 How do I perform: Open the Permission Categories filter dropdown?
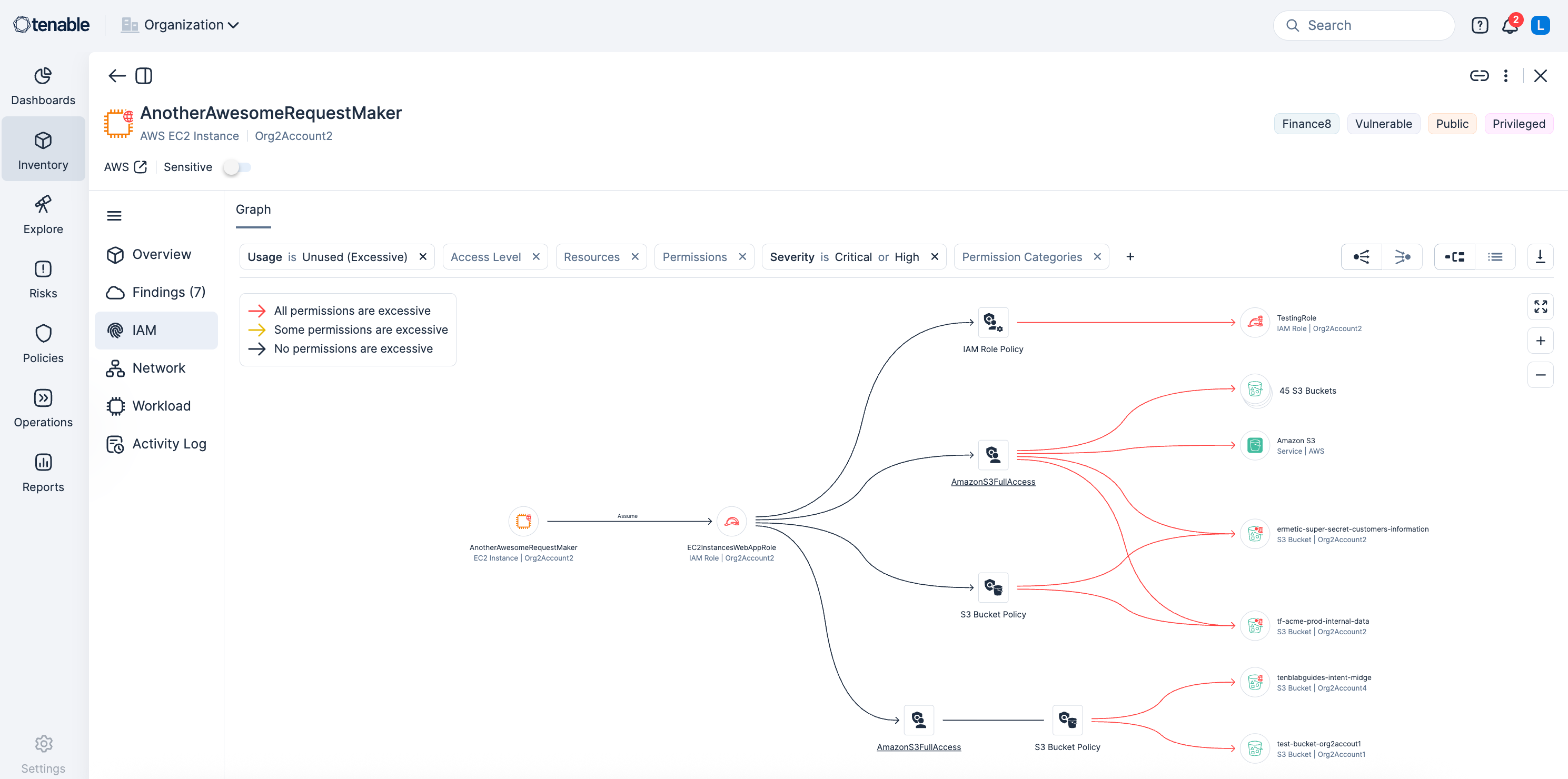tap(1021, 257)
